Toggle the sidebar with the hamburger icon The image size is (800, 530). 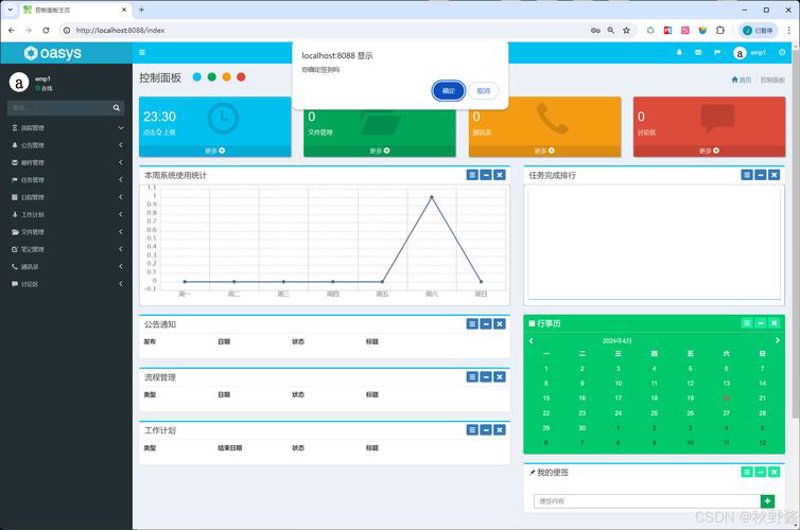click(x=142, y=53)
